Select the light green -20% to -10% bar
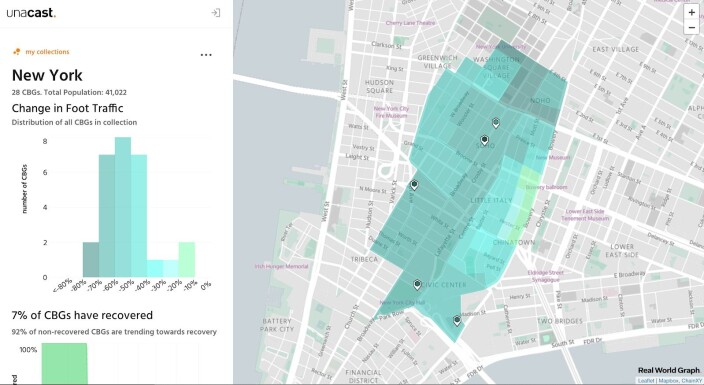The height and width of the screenshot is (385, 704). tap(187, 259)
